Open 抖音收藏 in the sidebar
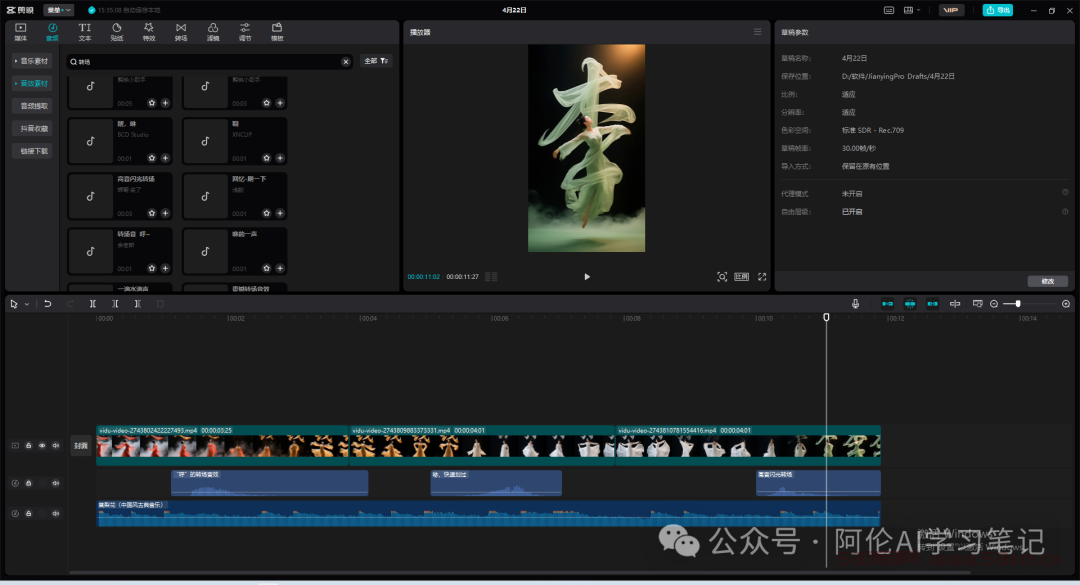1080x585 pixels. point(32,128)
